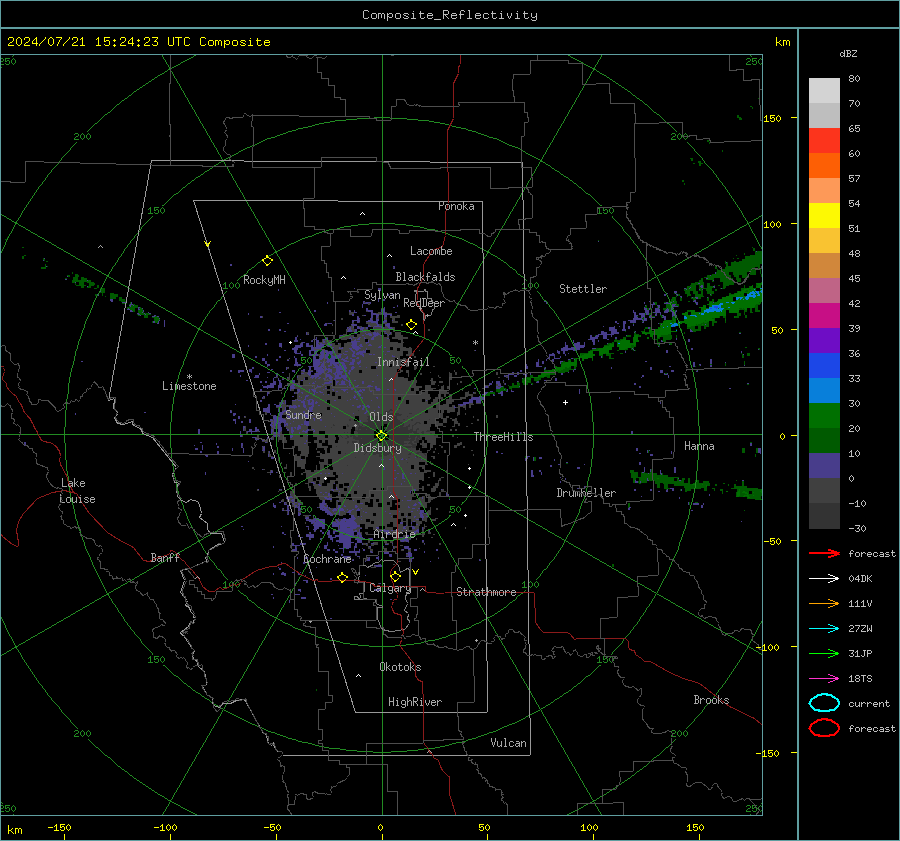900x841 pixels.
Task: Click the legend dBZ value label 80
Action: (854, 78)
